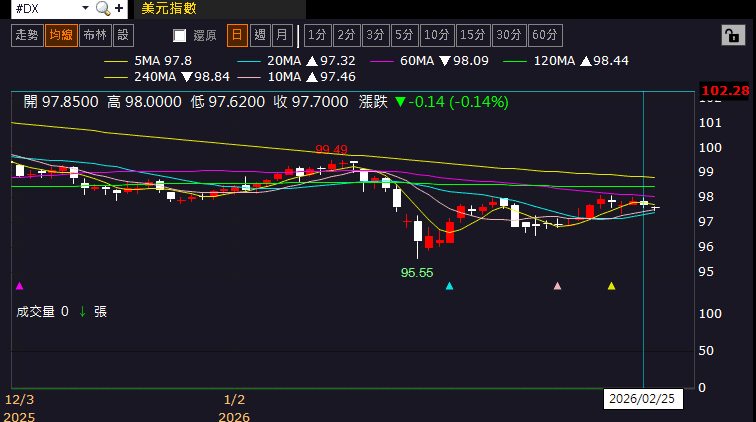This screenshot has width=756, height=422.
Task: Select the 布林 Bollinger tab
Action: click(x=95, y=35)
